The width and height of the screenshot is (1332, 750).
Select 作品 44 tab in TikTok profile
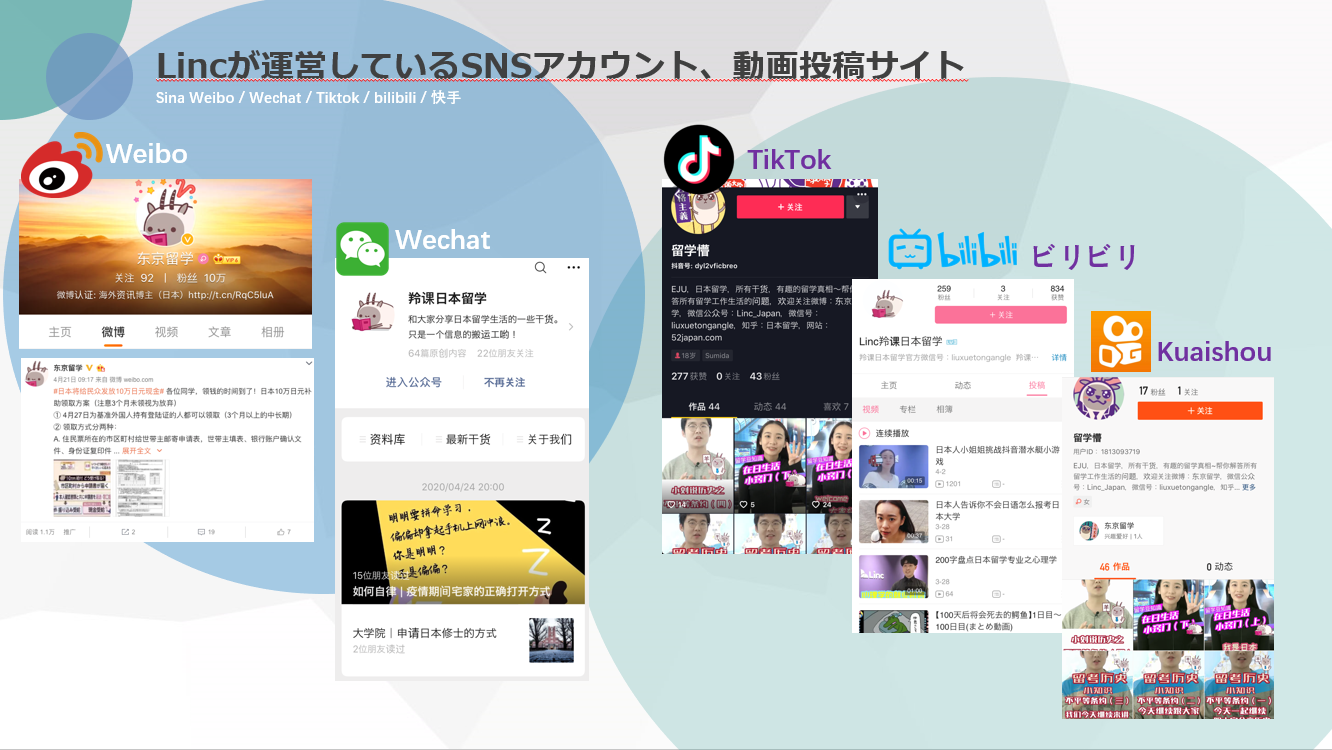point(704,407)
